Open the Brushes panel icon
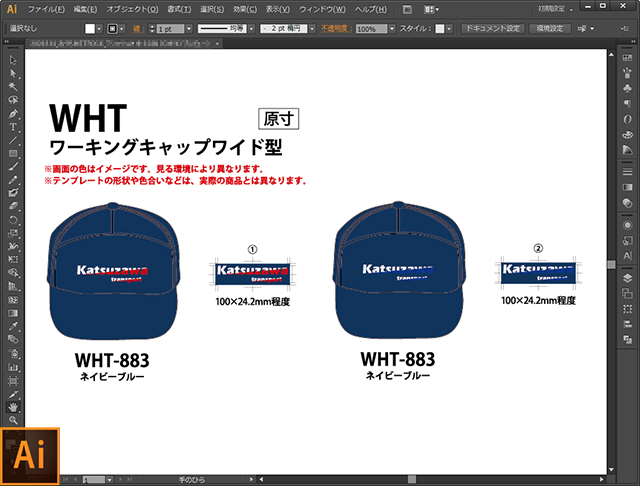The height and width of the screenshot is (486, 640). [627, 73]
